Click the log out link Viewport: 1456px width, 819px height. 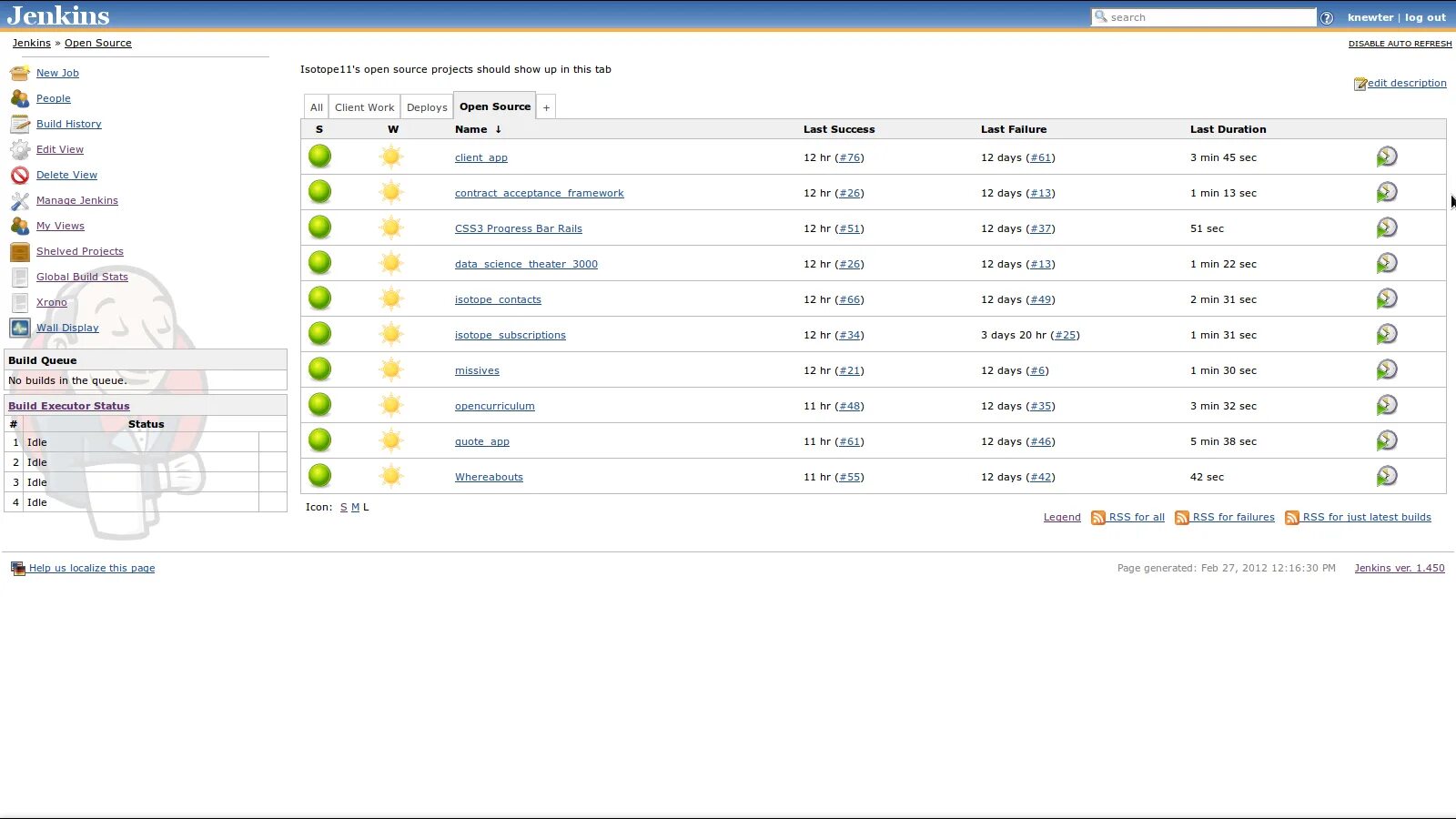pyautogui.click(x=1425, y=17)
